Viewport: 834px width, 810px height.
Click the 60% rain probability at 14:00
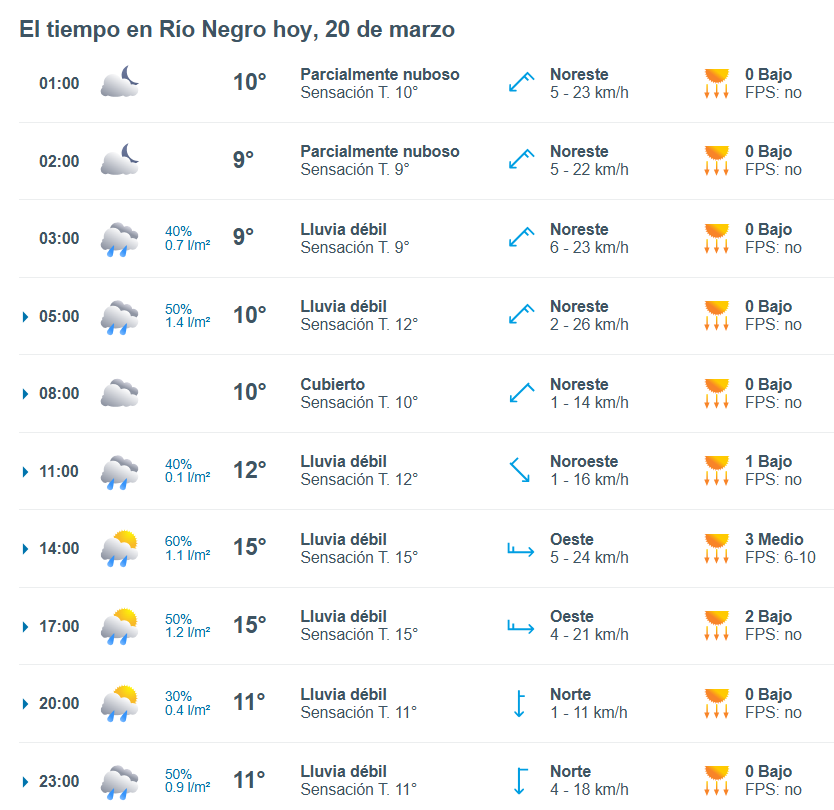(178, 541)
